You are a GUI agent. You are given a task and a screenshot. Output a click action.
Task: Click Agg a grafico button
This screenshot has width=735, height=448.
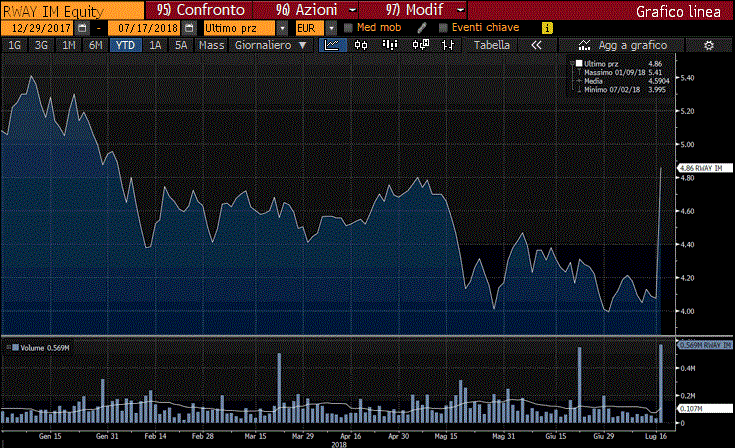pyautogui.click(x=622, y=45)
